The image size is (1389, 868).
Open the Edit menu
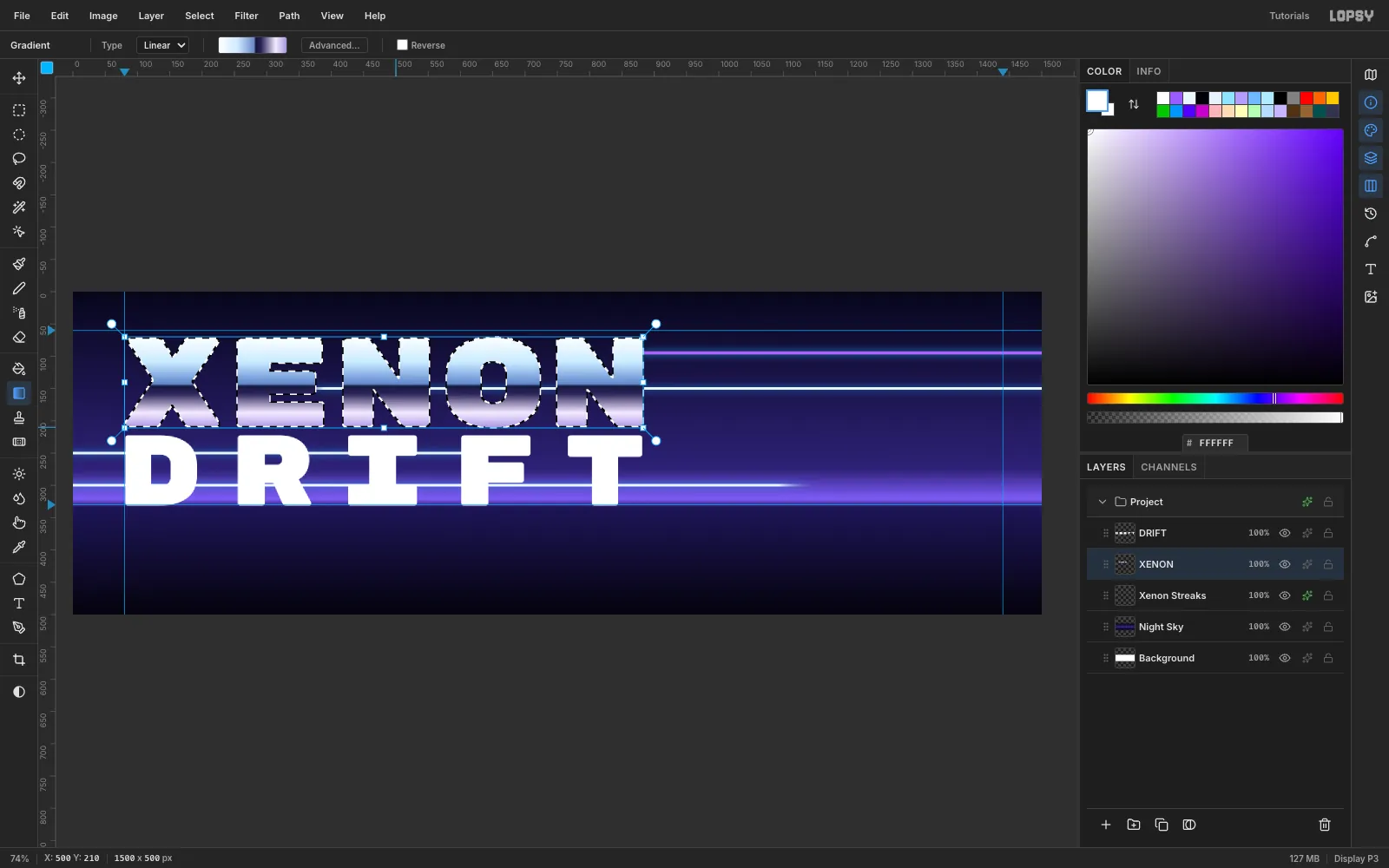(60, 16)
